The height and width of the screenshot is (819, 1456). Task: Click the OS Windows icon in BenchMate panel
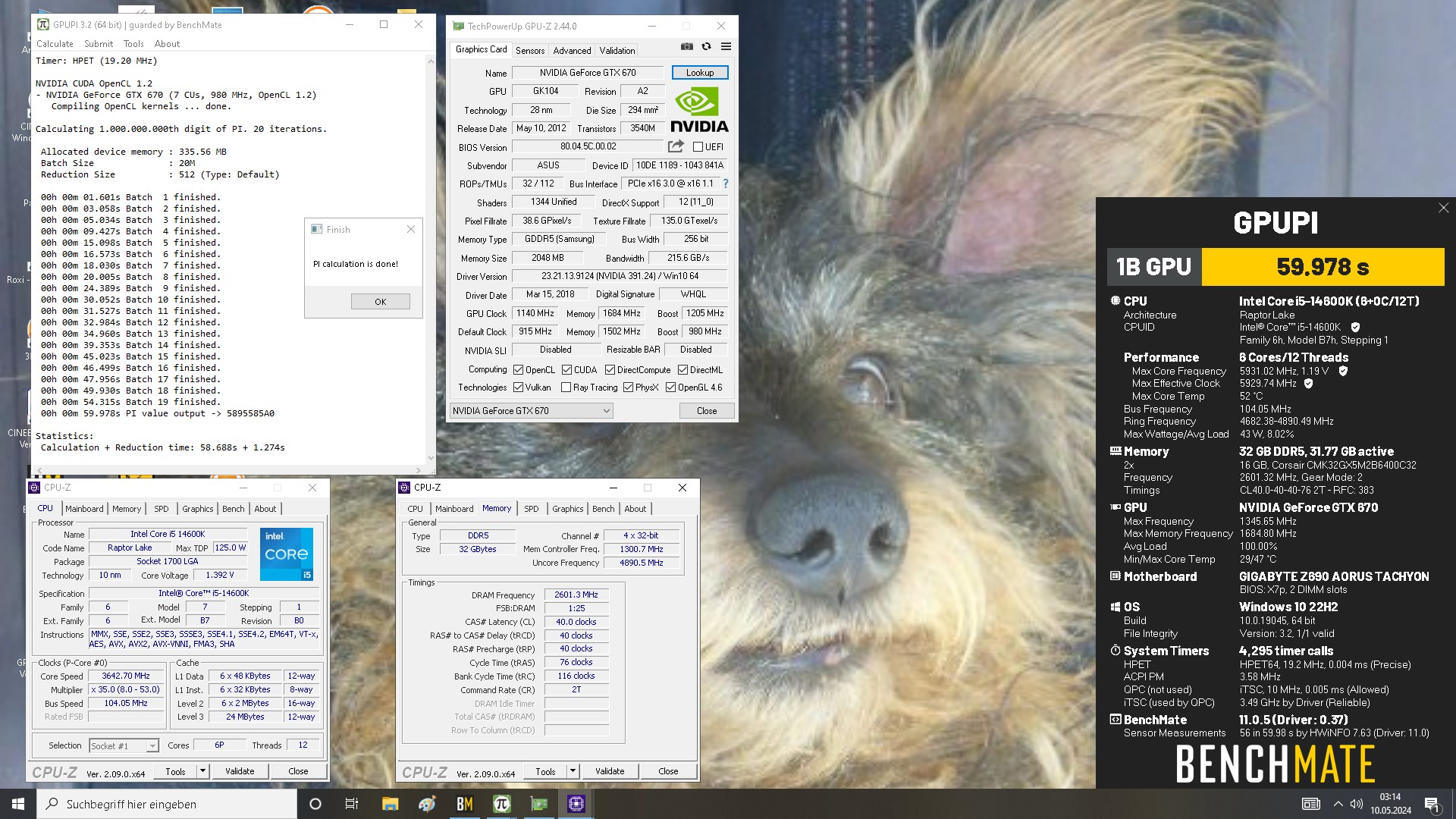coord(1116,607)
